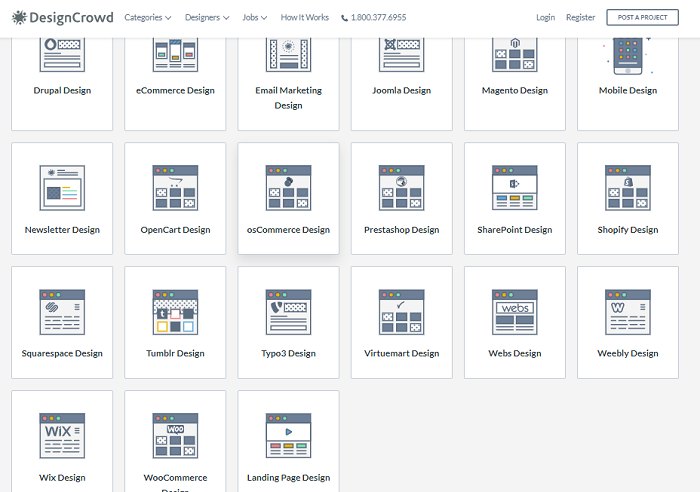Viewport: 700px width, 492px height.
Task: Go to How It Works page
Action: [304, 17]
